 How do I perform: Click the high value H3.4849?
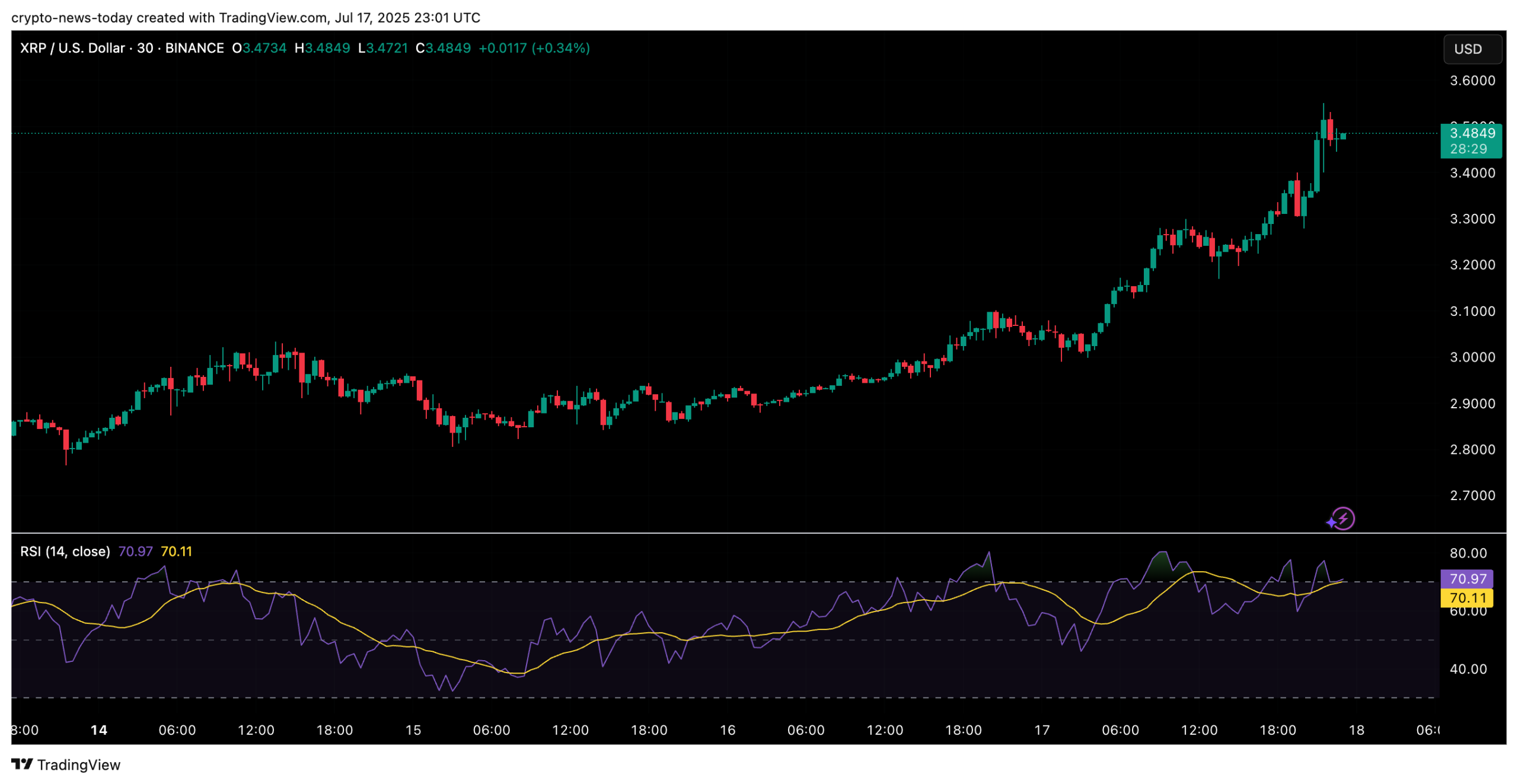point(323,48)
